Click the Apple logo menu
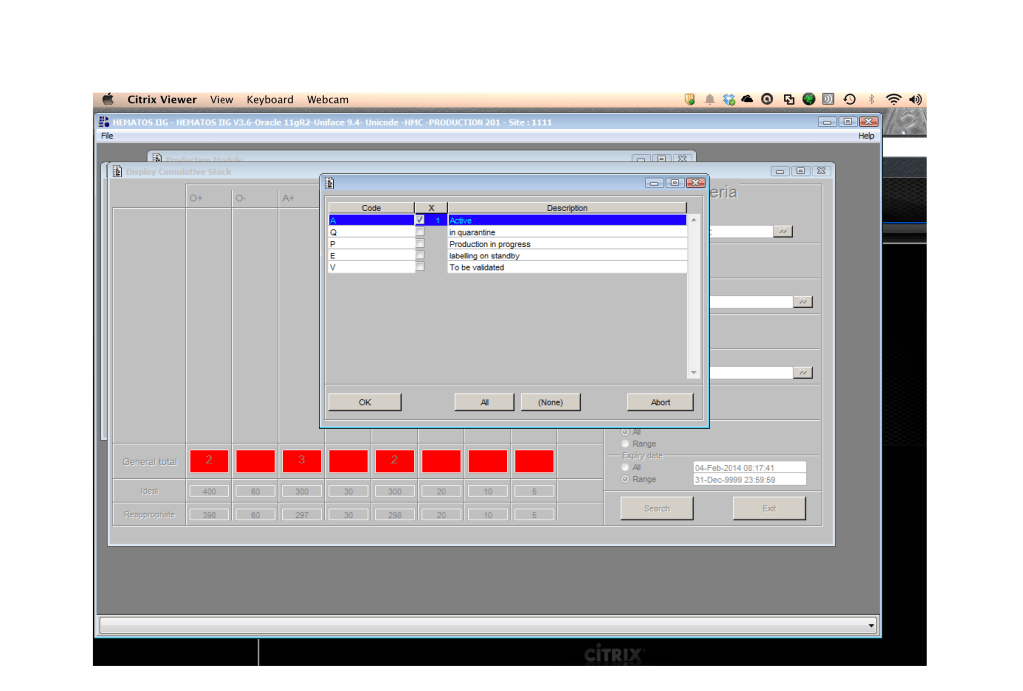 tap(108, 99)
